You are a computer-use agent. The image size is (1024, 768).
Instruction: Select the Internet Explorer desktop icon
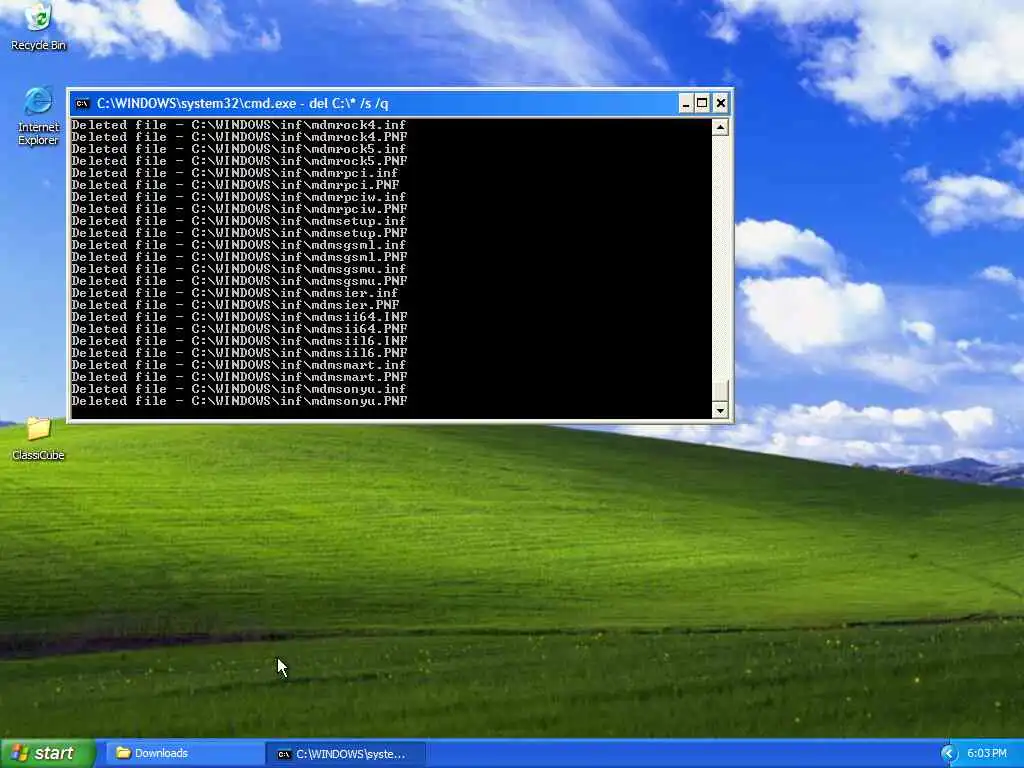38,116
